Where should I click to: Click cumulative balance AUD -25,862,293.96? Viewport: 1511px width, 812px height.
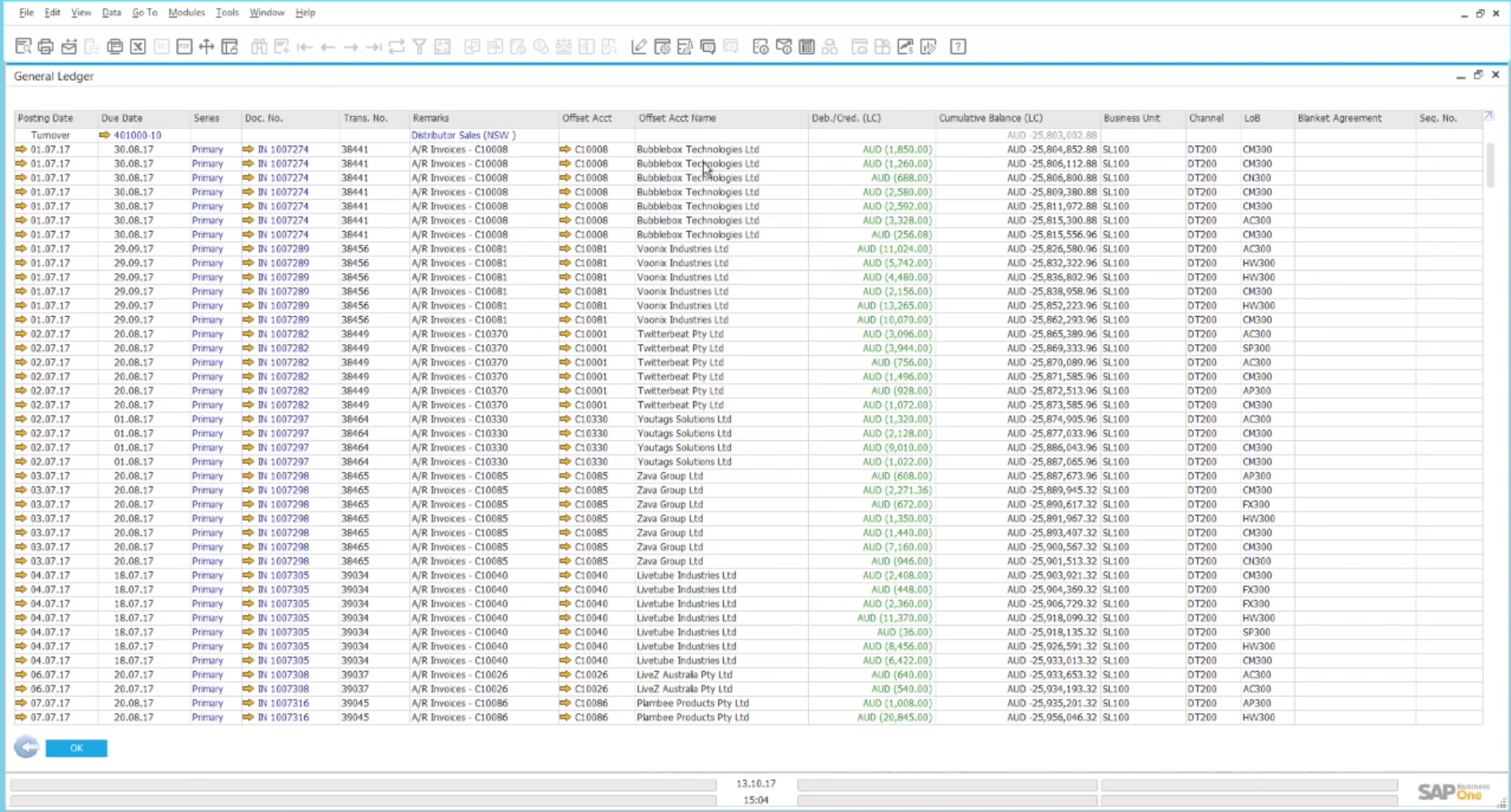(x=1051, y=320)
